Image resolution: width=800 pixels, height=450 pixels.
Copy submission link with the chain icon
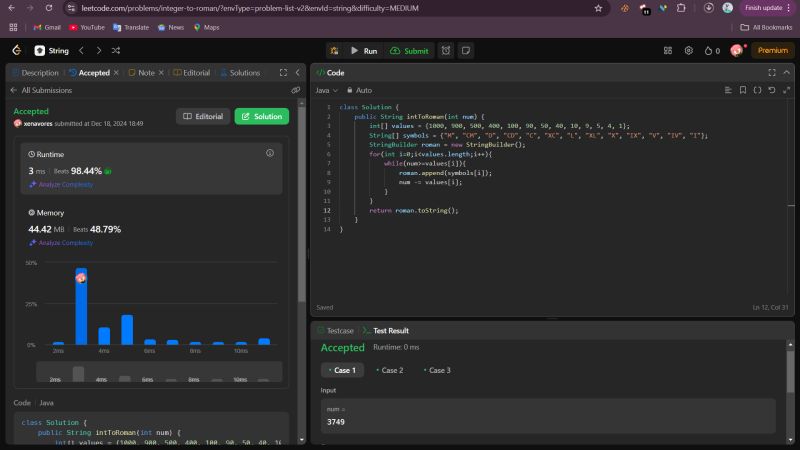pos(295,90)
